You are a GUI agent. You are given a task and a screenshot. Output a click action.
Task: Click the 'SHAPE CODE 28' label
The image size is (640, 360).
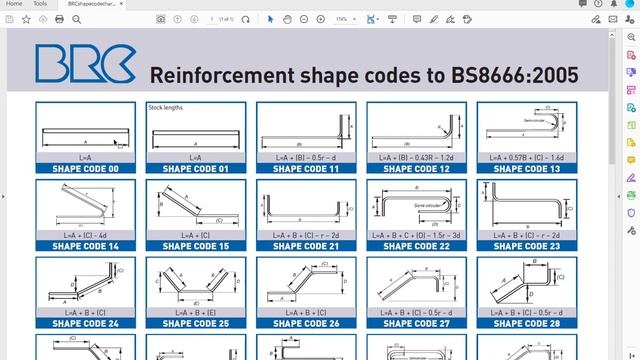[x=527, y=324]
